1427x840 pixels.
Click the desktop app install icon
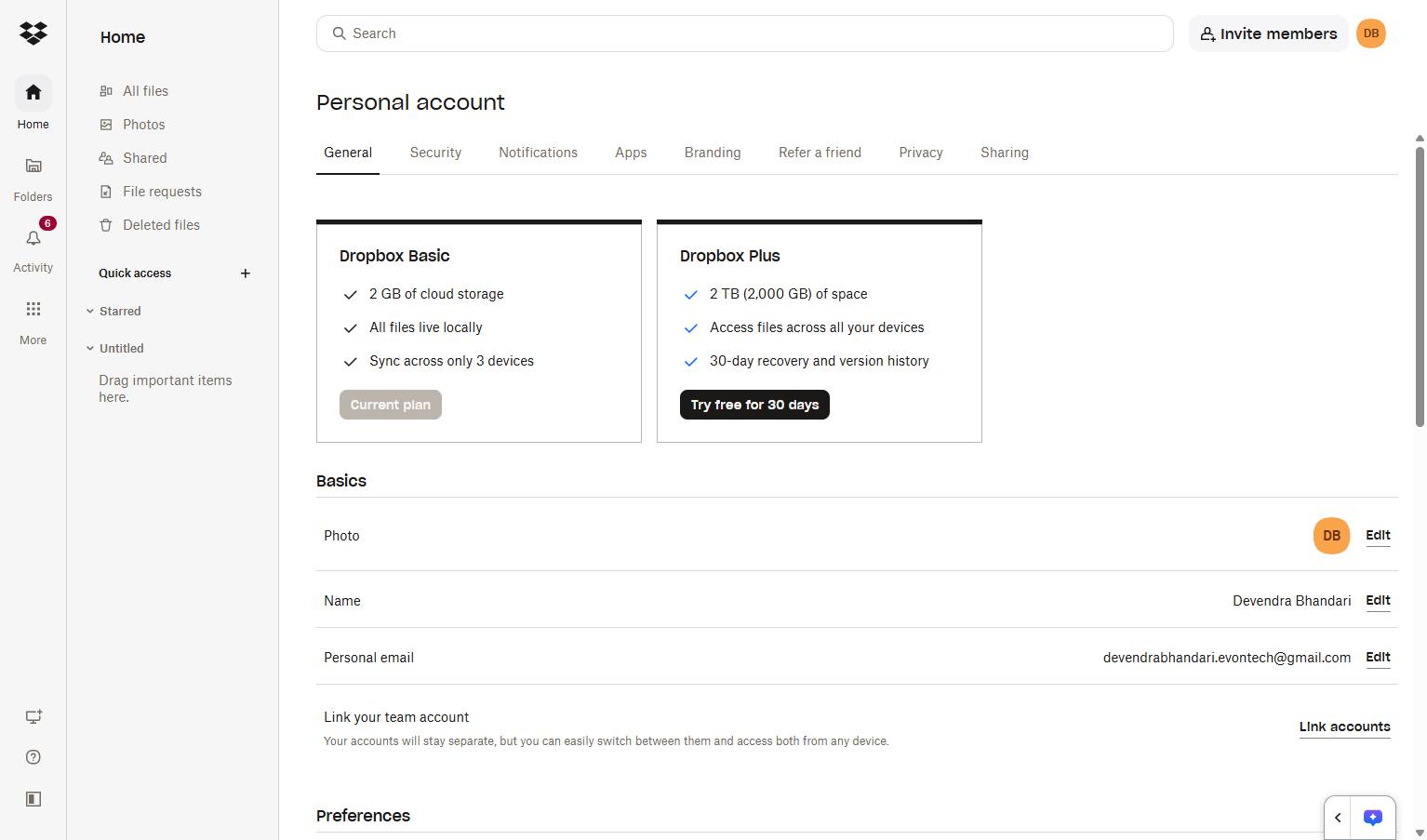[x=33, y=716]
